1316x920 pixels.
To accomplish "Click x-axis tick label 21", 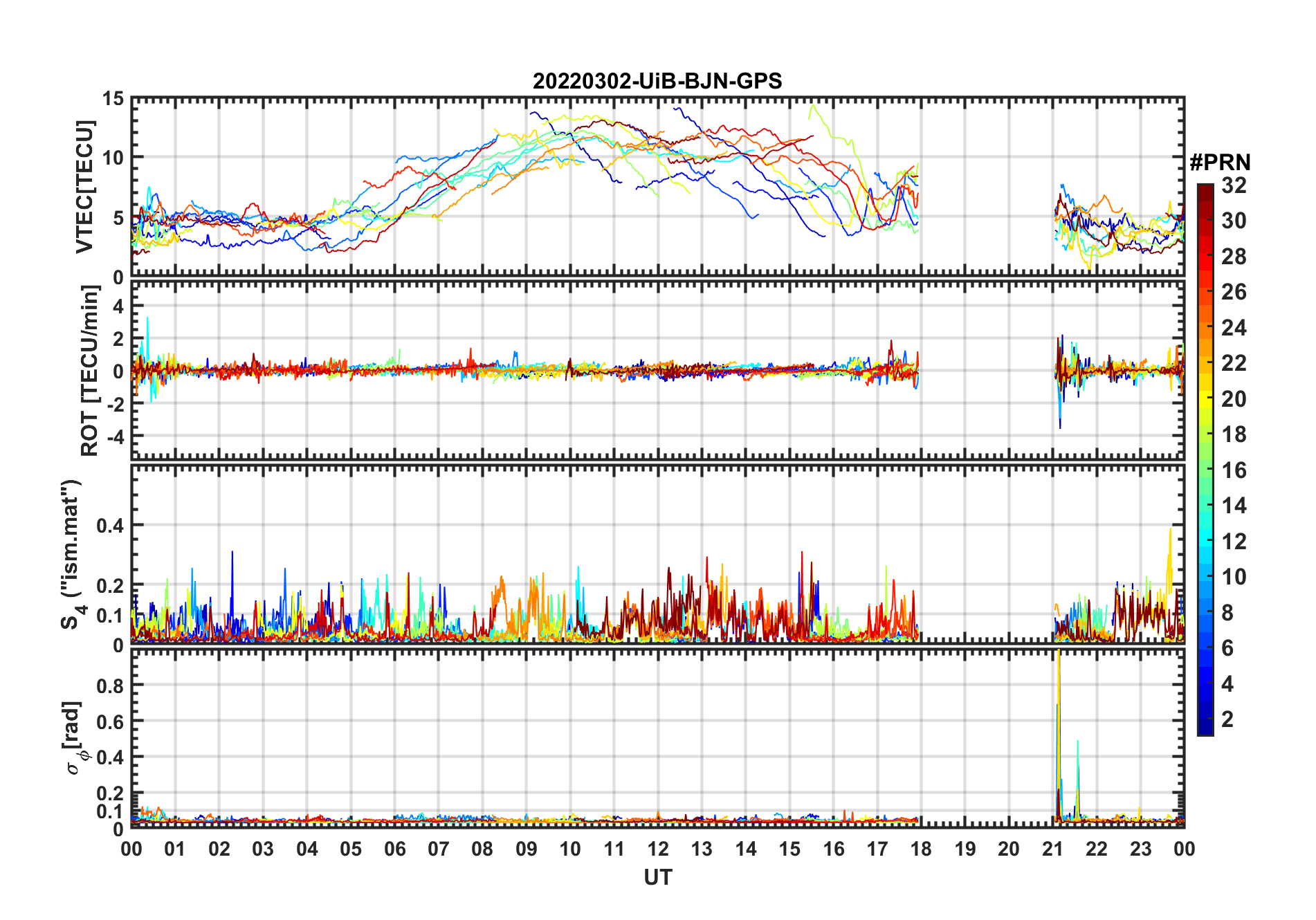I will pyautogui.click(x=1053, y=849).
